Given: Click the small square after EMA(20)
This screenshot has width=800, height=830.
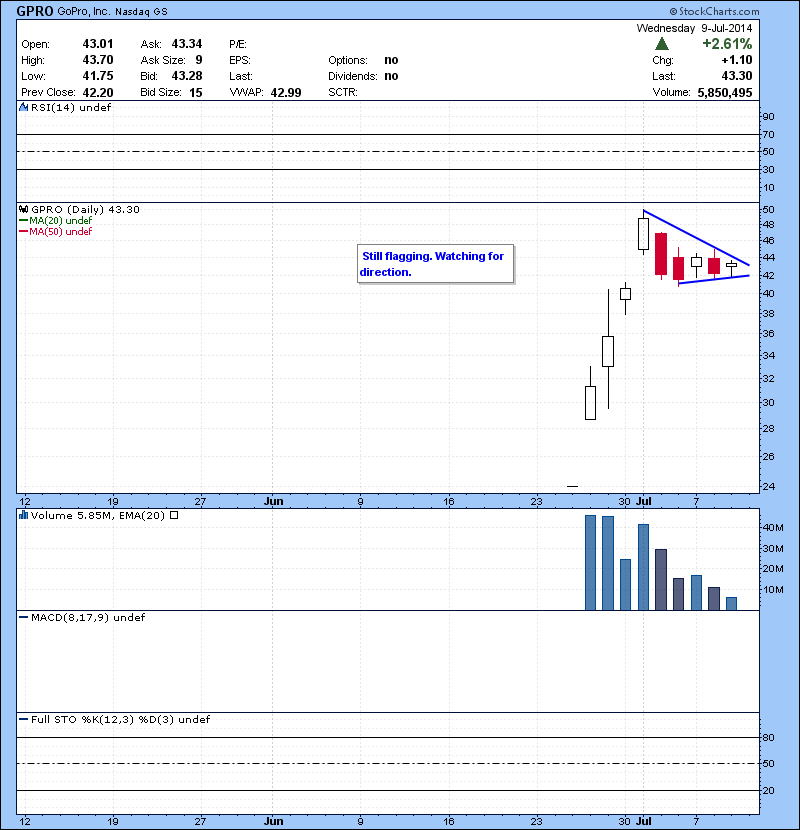Looking at the screenshot, I should tap(174, 515).
